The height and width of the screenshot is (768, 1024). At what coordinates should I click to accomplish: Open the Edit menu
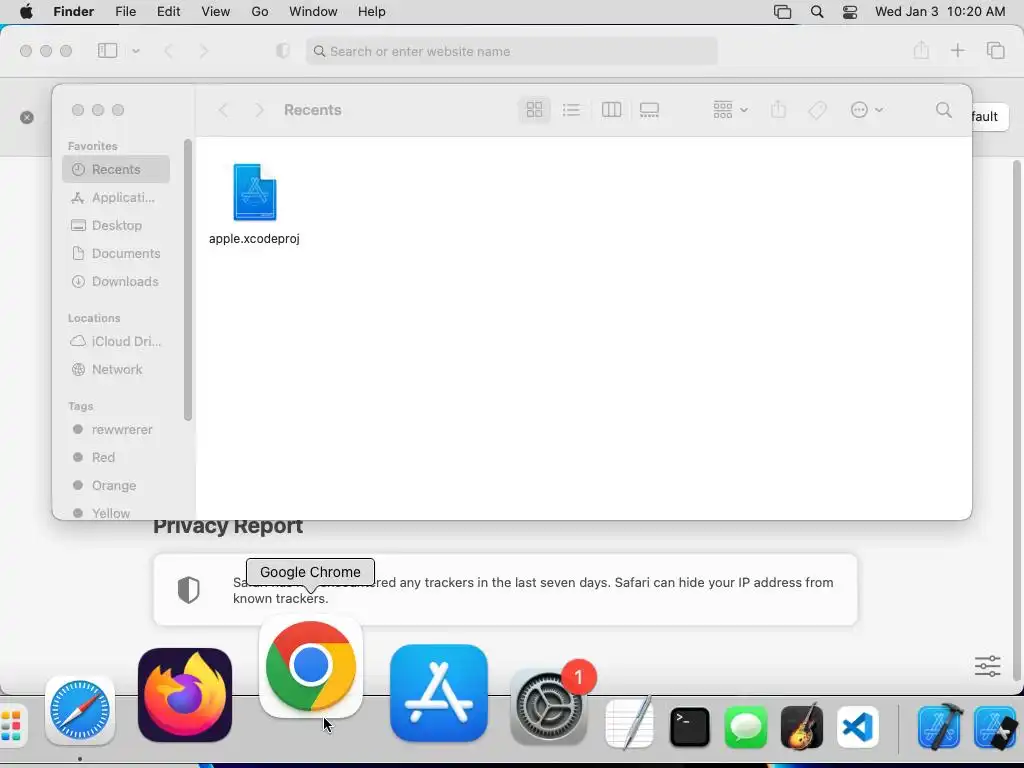click(168, 12)
